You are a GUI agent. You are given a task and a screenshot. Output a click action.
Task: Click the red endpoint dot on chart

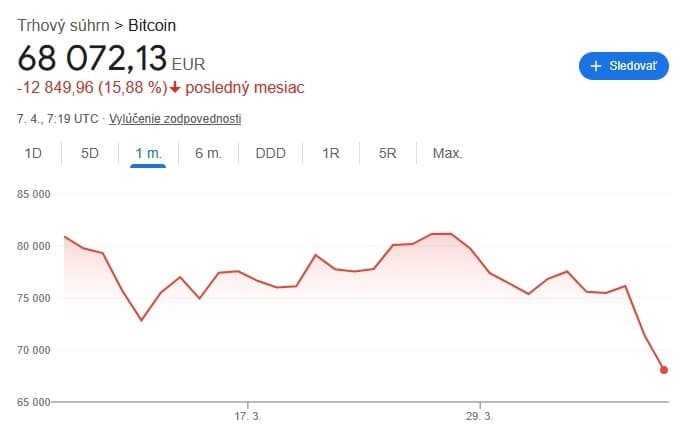tap(664, 370)
